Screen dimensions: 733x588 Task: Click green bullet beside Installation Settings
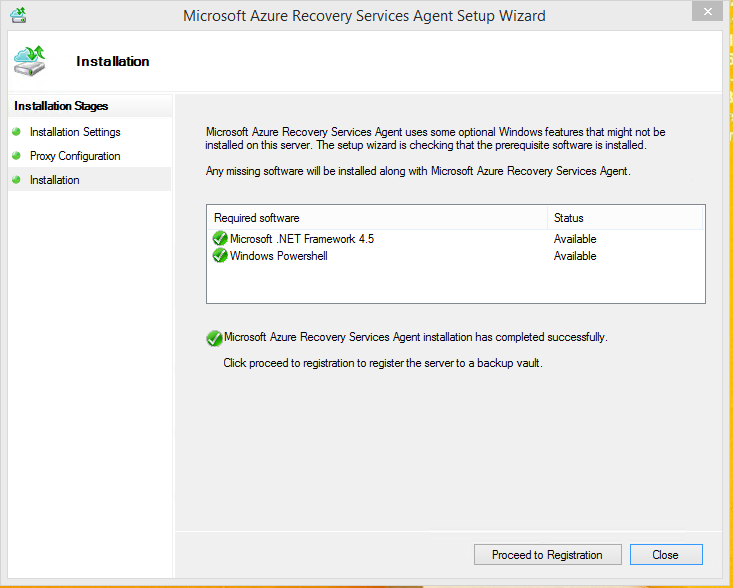click(x=16, y=132)
